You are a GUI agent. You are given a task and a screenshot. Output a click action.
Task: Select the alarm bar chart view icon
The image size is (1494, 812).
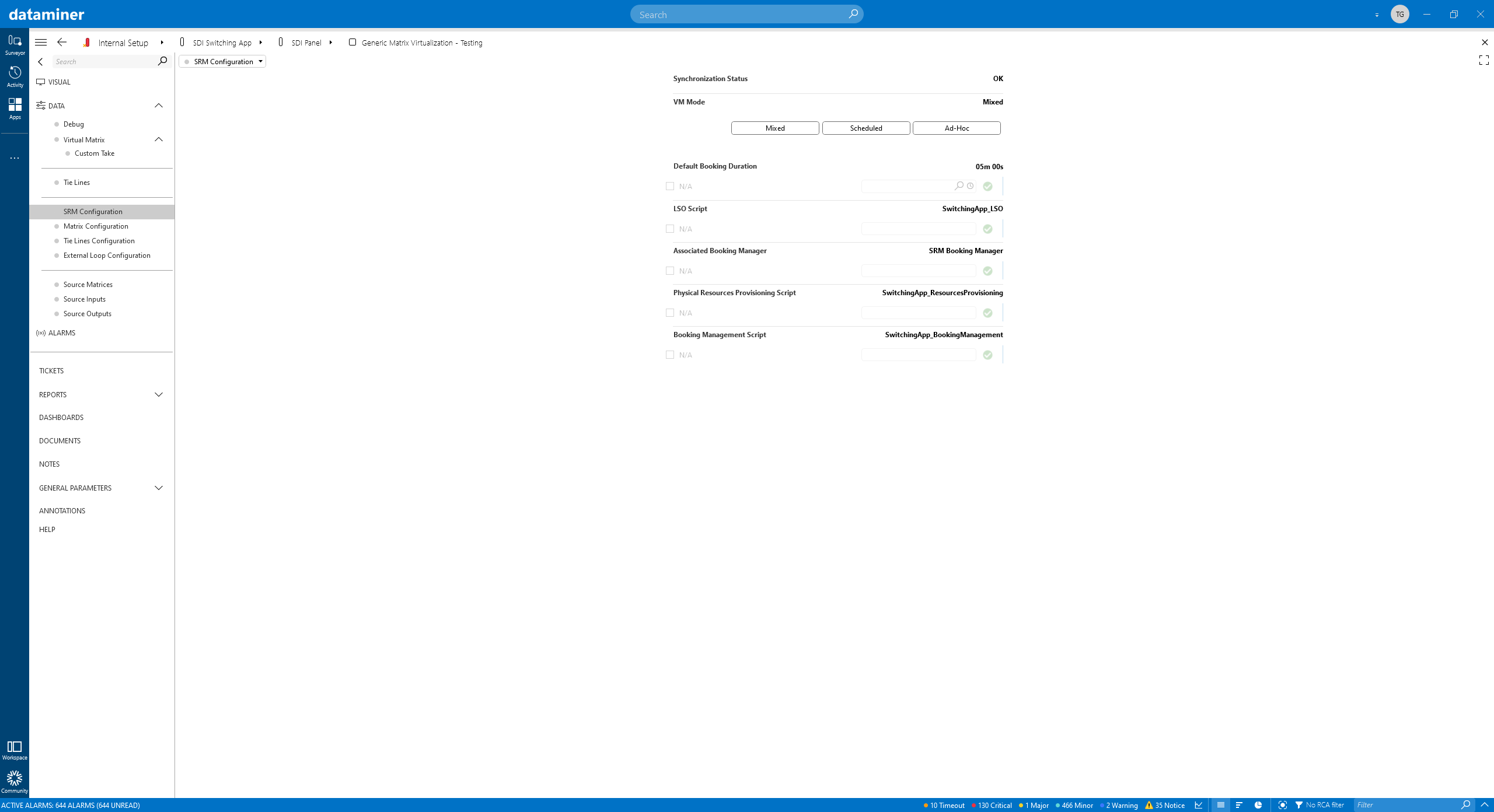[x=1239, y=805]
